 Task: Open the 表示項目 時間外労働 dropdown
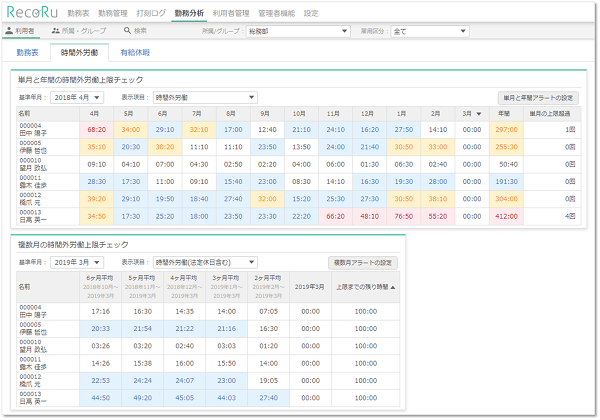click(x=205, y=98)
